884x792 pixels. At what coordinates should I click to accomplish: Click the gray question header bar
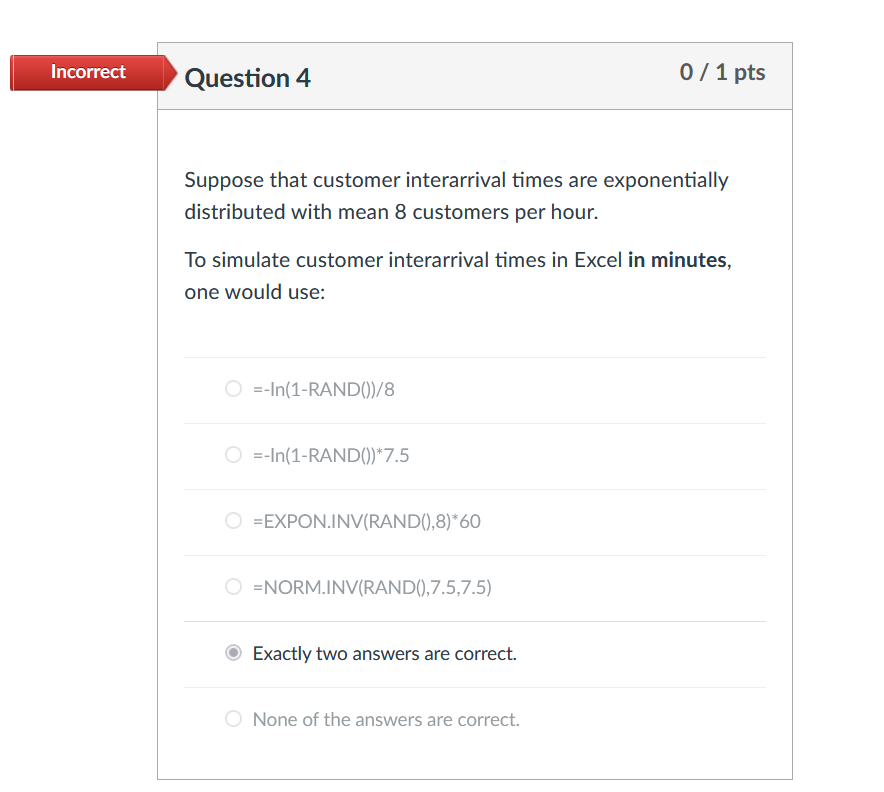point(475,76)
